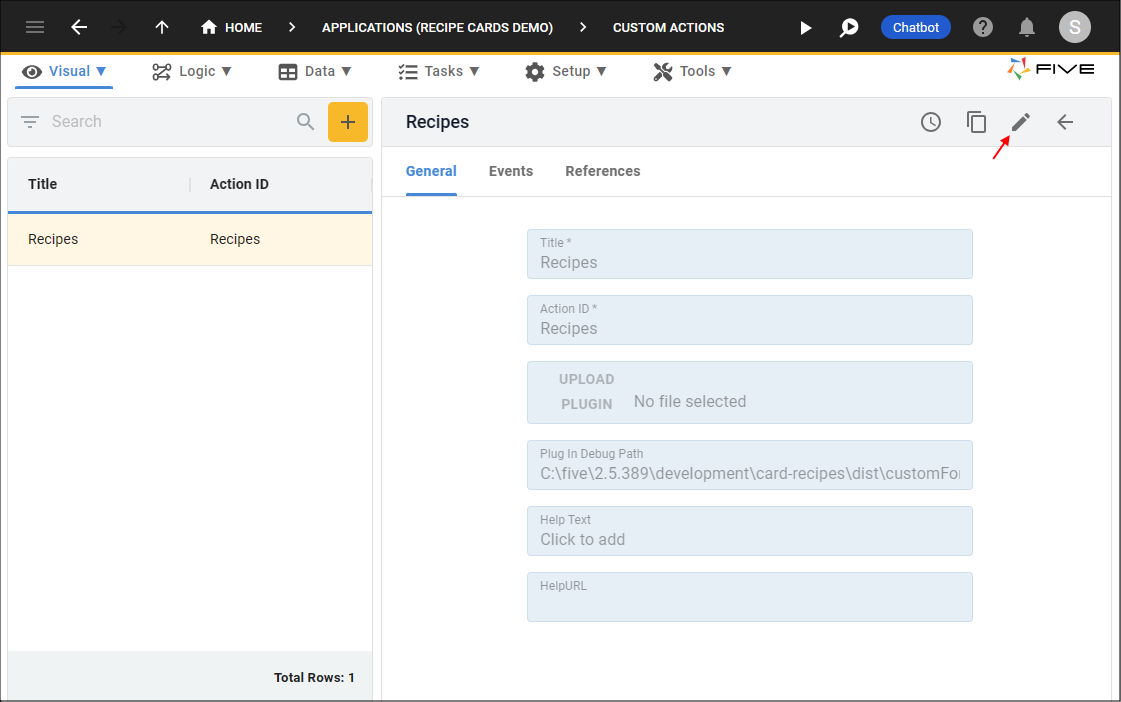The height and width of the screenshot is (702, 1121).
Task: Go up one level with up arrow
Action: (162, 27)
